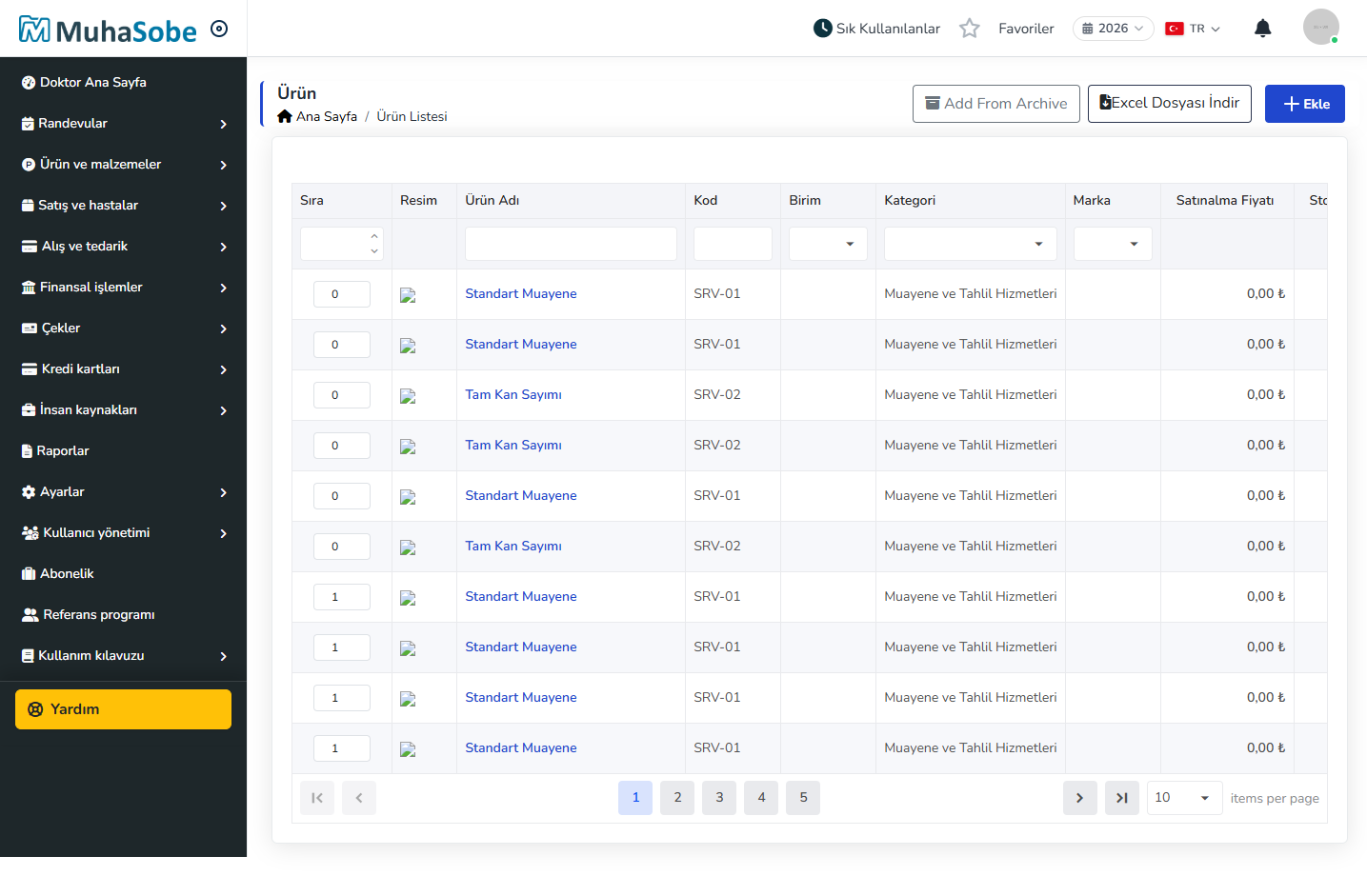1367x896 pixels.
Task: Go to next page arrow
Action: point(1079,798)
